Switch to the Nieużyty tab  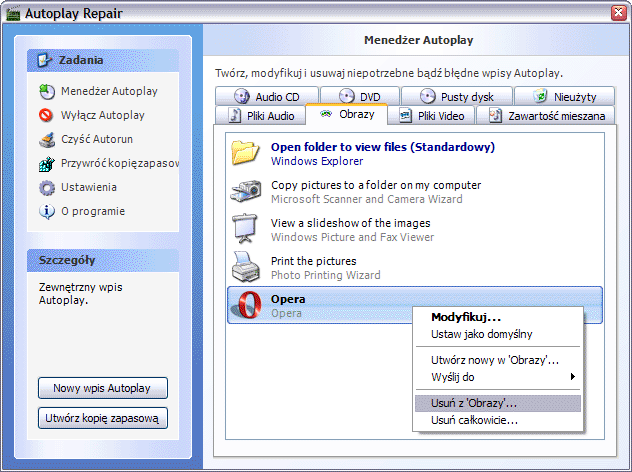pyautogui.click(x=565, y=96)
